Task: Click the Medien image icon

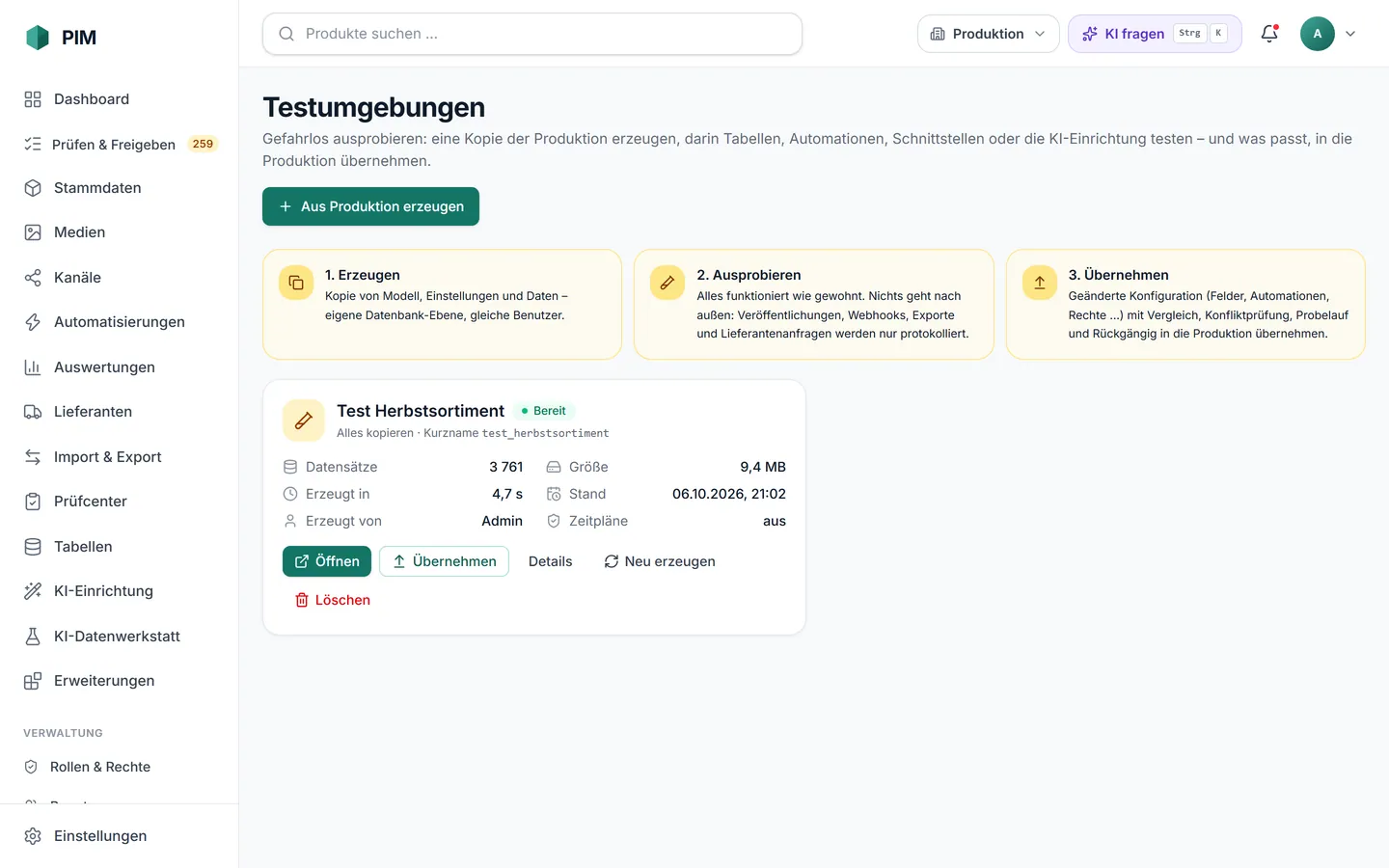Action: click(33, 232)
